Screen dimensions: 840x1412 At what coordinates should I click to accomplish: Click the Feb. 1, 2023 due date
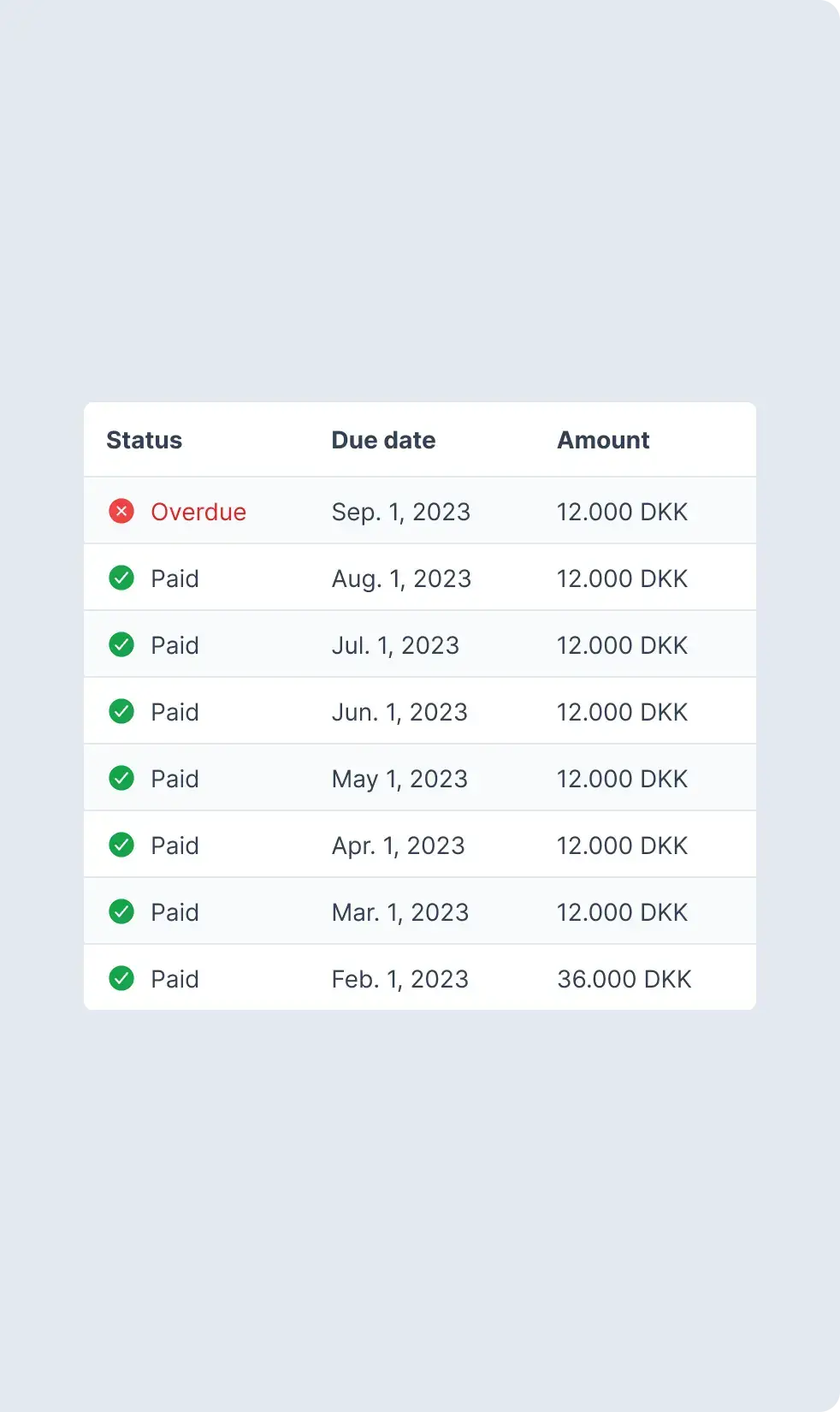(x=399, y=980)
